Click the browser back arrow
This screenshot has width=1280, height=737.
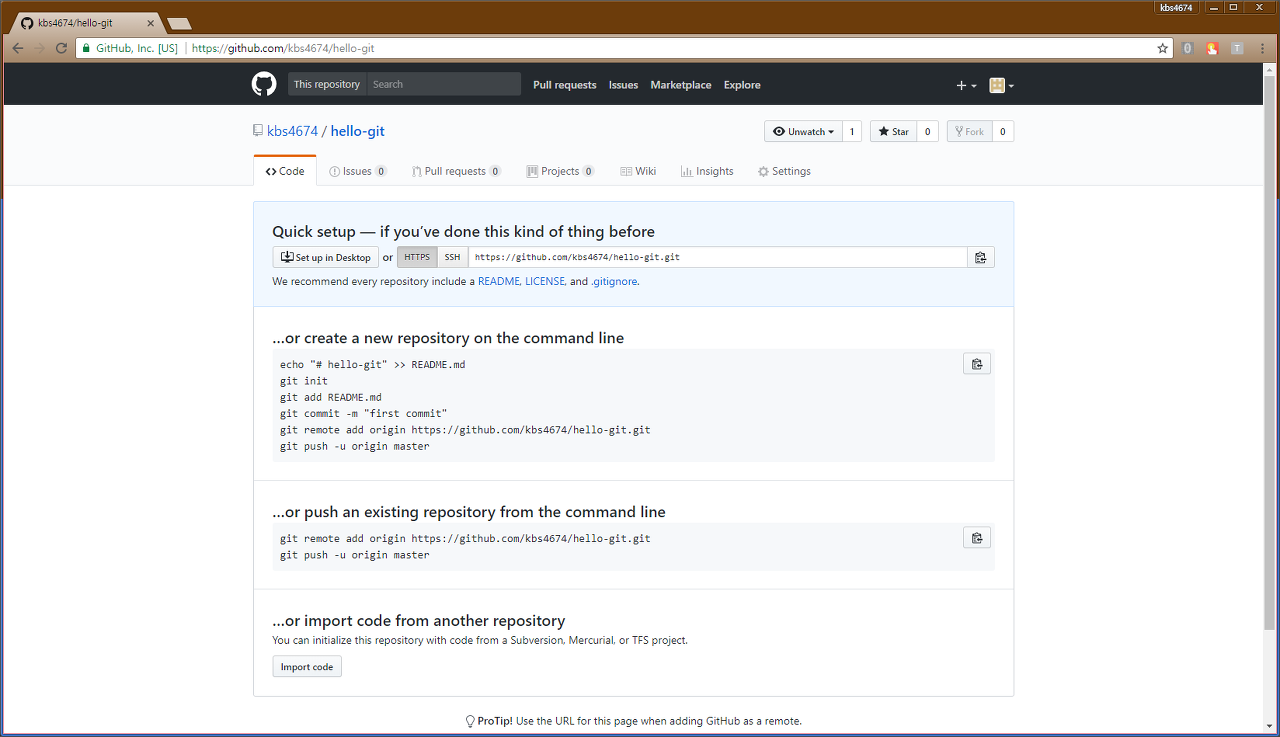(x=17, y=48)
